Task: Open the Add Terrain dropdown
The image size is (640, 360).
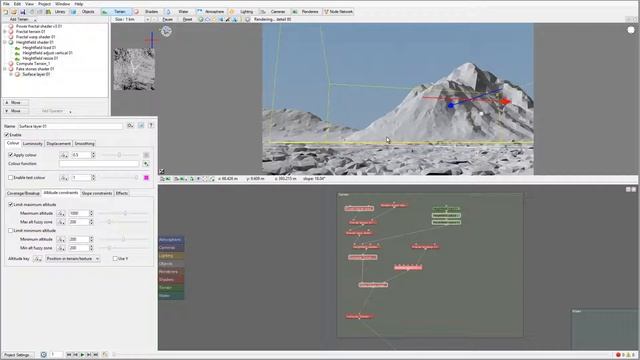Action: tap(21, 19)
